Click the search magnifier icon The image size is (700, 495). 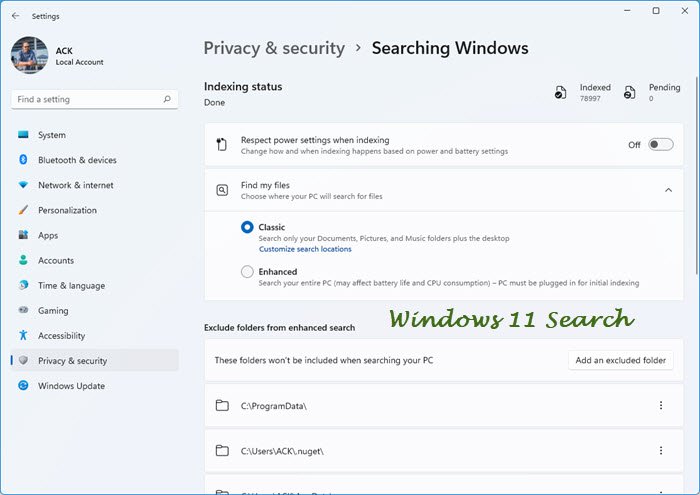[x=168, y=99]
